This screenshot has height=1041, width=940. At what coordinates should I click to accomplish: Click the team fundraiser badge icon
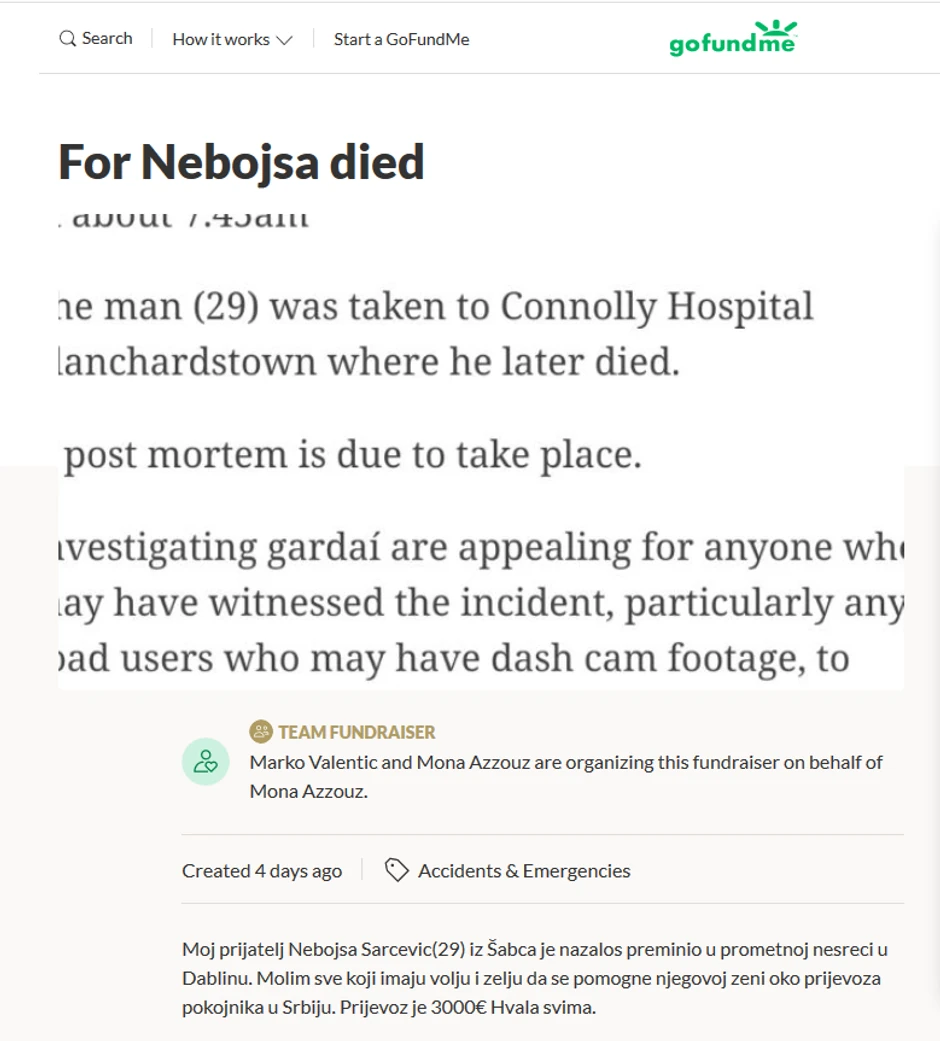[261, 732]
